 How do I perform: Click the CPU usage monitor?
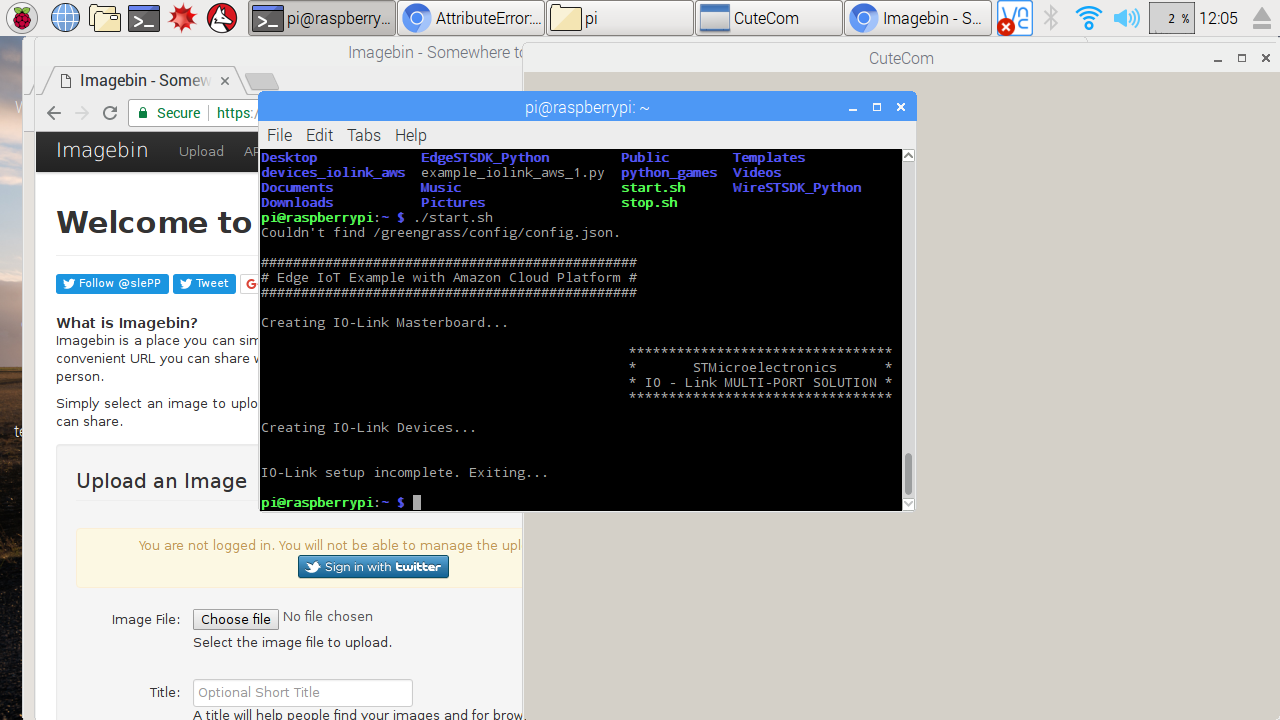1172,18
